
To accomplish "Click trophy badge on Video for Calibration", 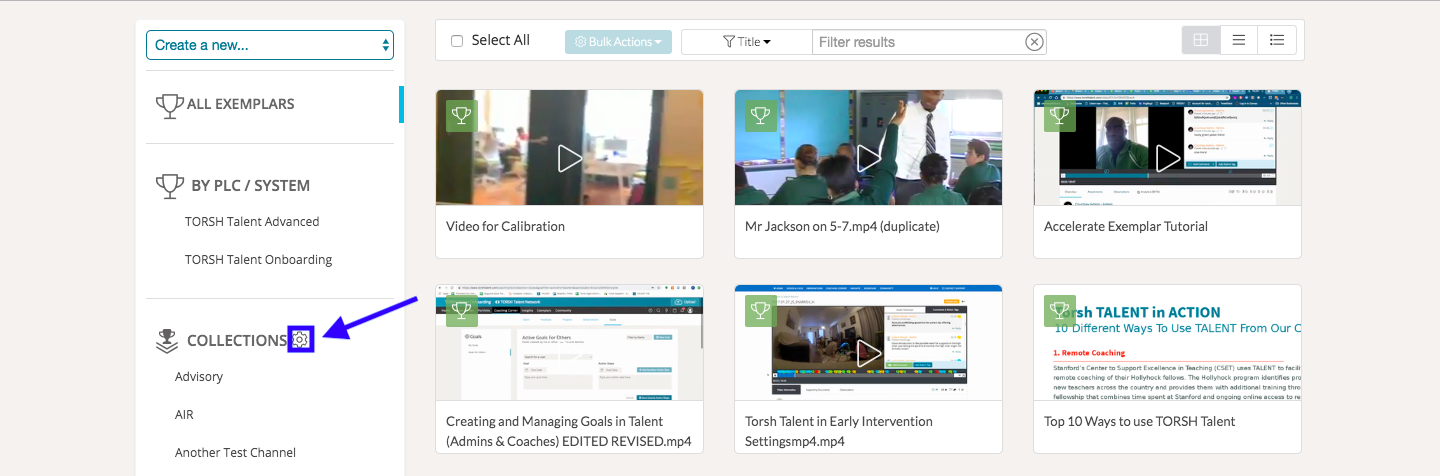I will [461, 116].
